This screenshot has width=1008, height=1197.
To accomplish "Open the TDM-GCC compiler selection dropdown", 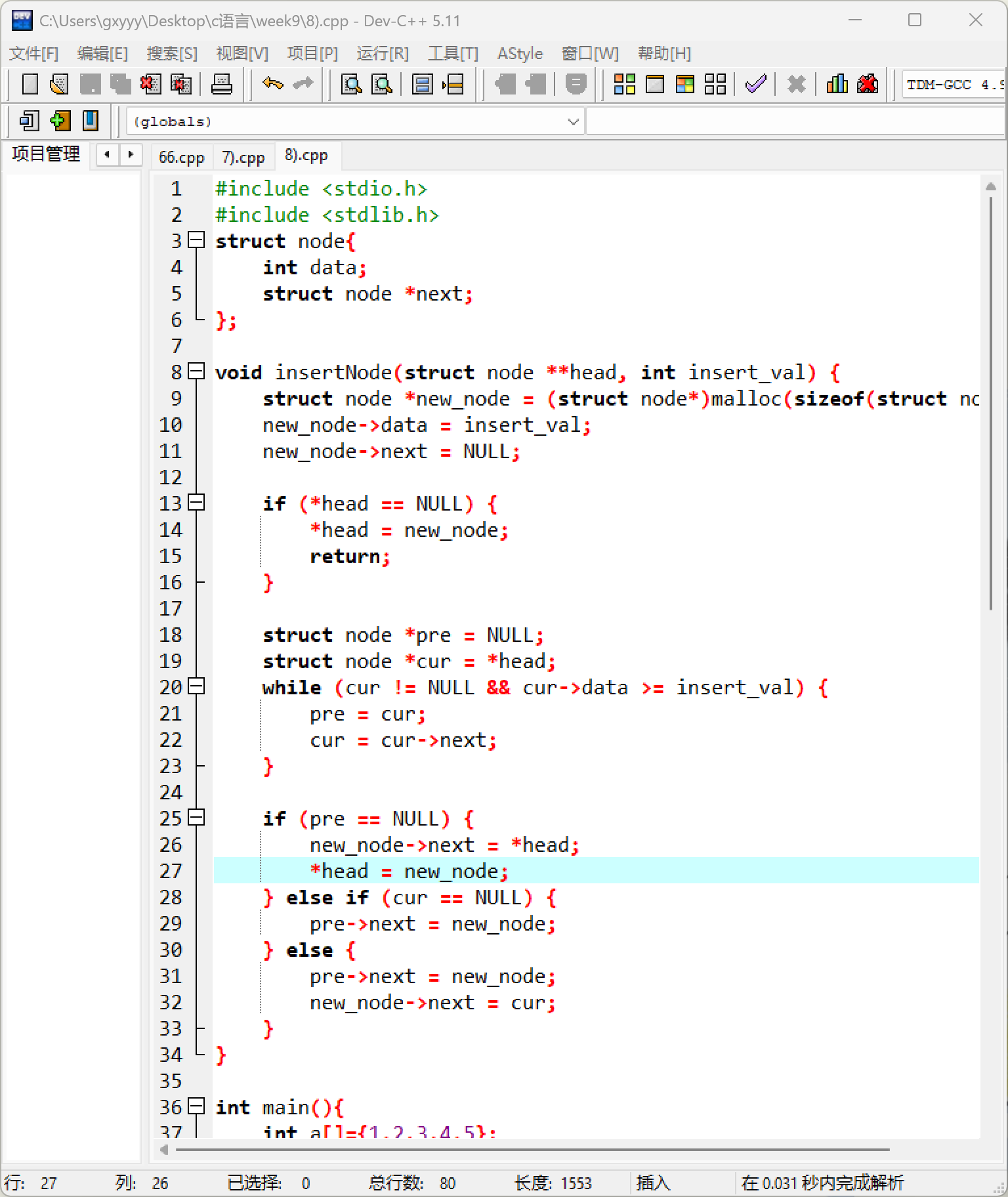I will pyautogui.click(x=954, y=84).
